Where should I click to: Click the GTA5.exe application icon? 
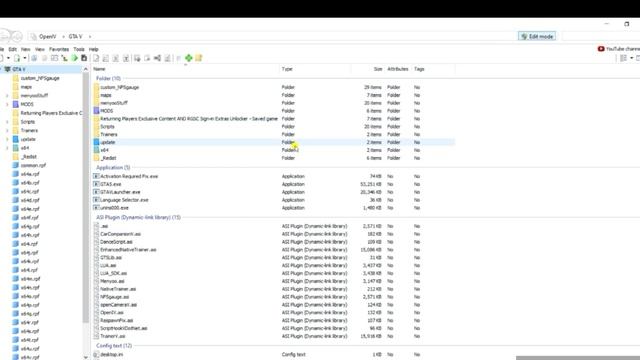click(96, 184)
